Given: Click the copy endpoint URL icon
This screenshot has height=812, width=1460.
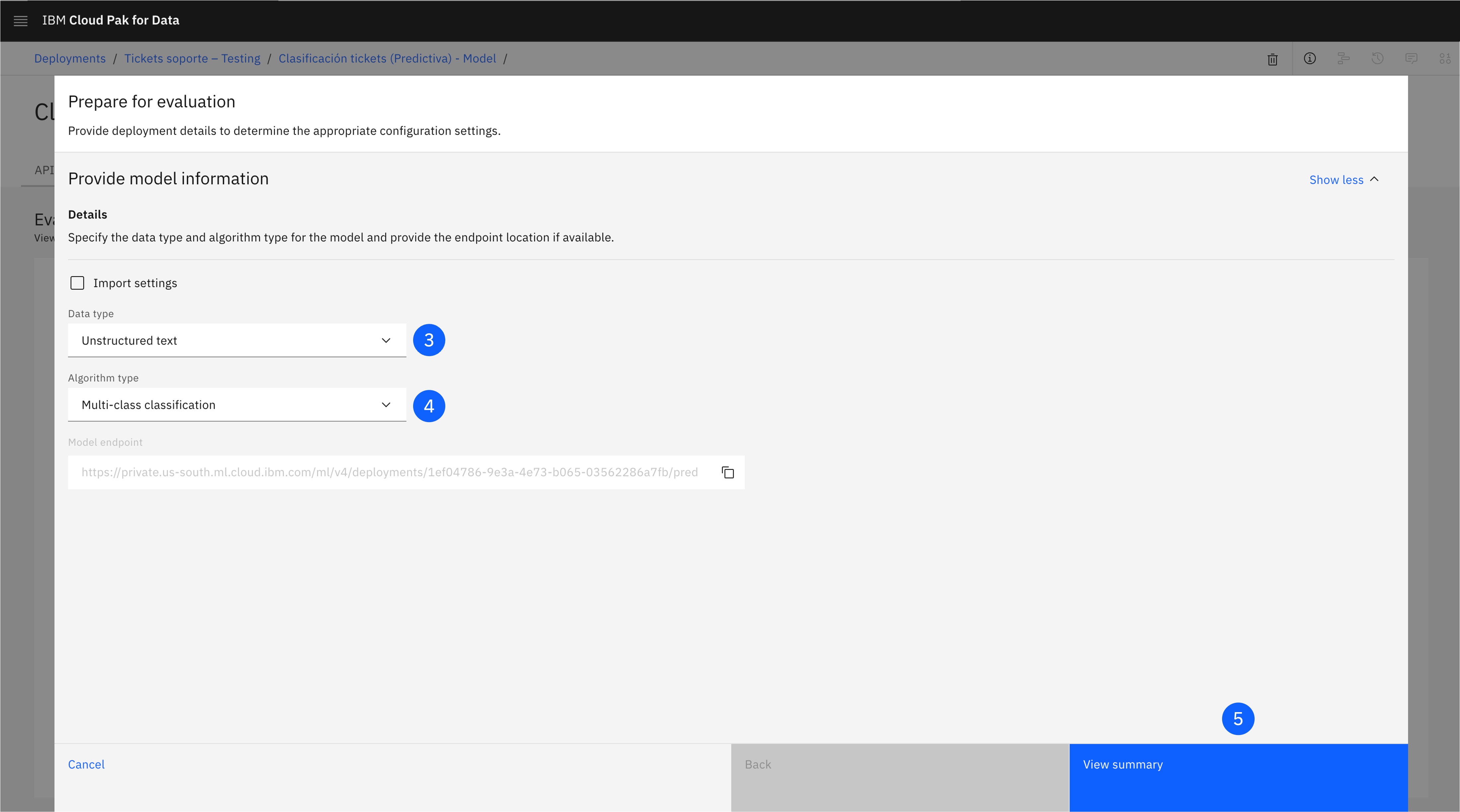Looking at the screenshot, I should (x=728, y=473).
